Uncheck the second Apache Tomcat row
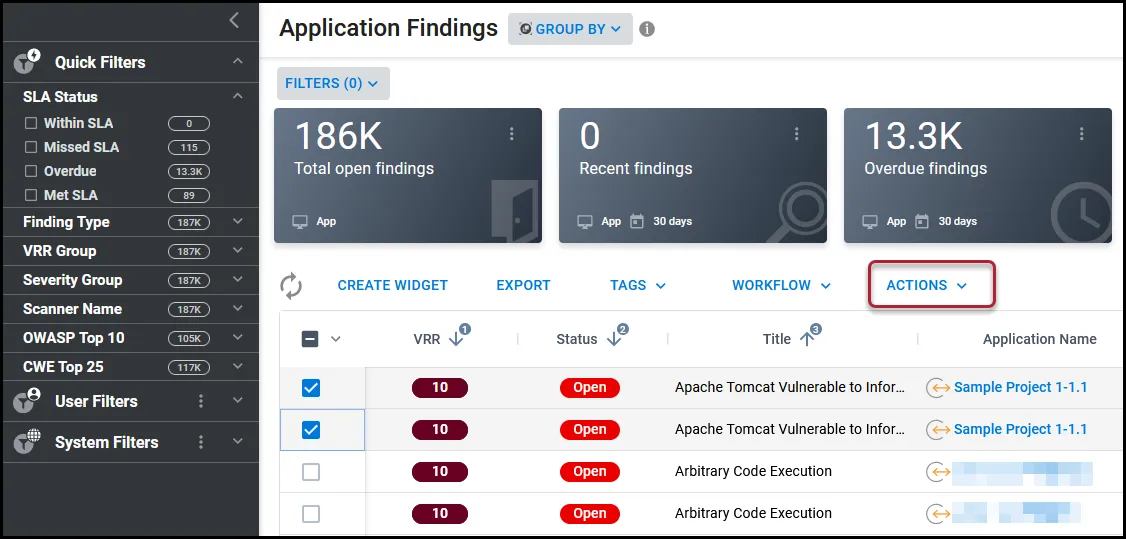This screenshot has height=539, width=1126. tap(310, 429)
